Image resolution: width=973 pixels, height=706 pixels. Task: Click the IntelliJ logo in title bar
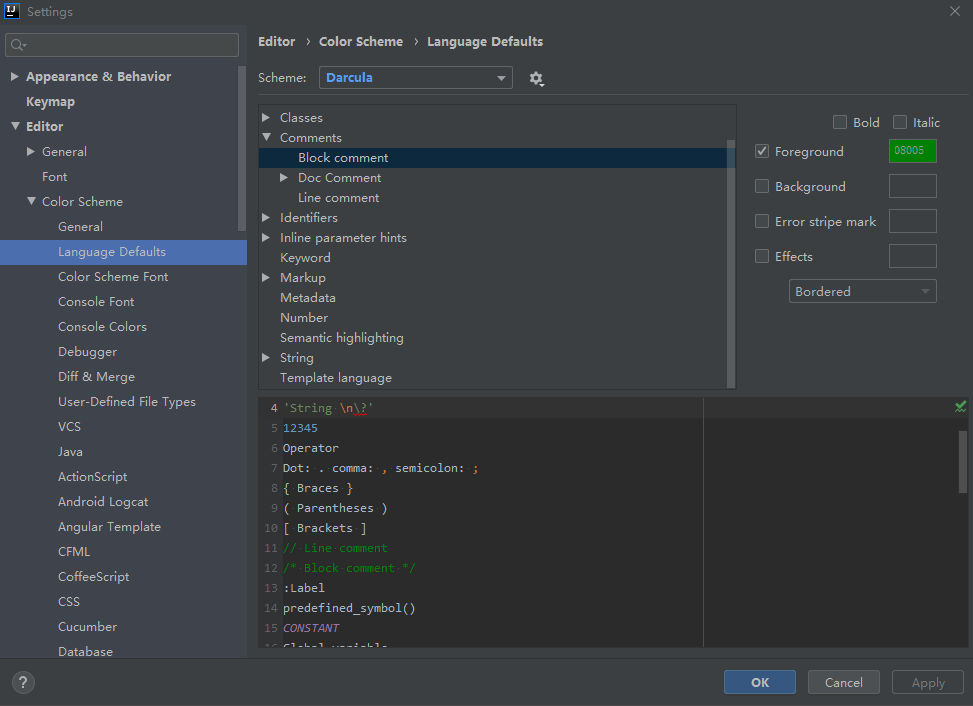(x=12, y=11)
